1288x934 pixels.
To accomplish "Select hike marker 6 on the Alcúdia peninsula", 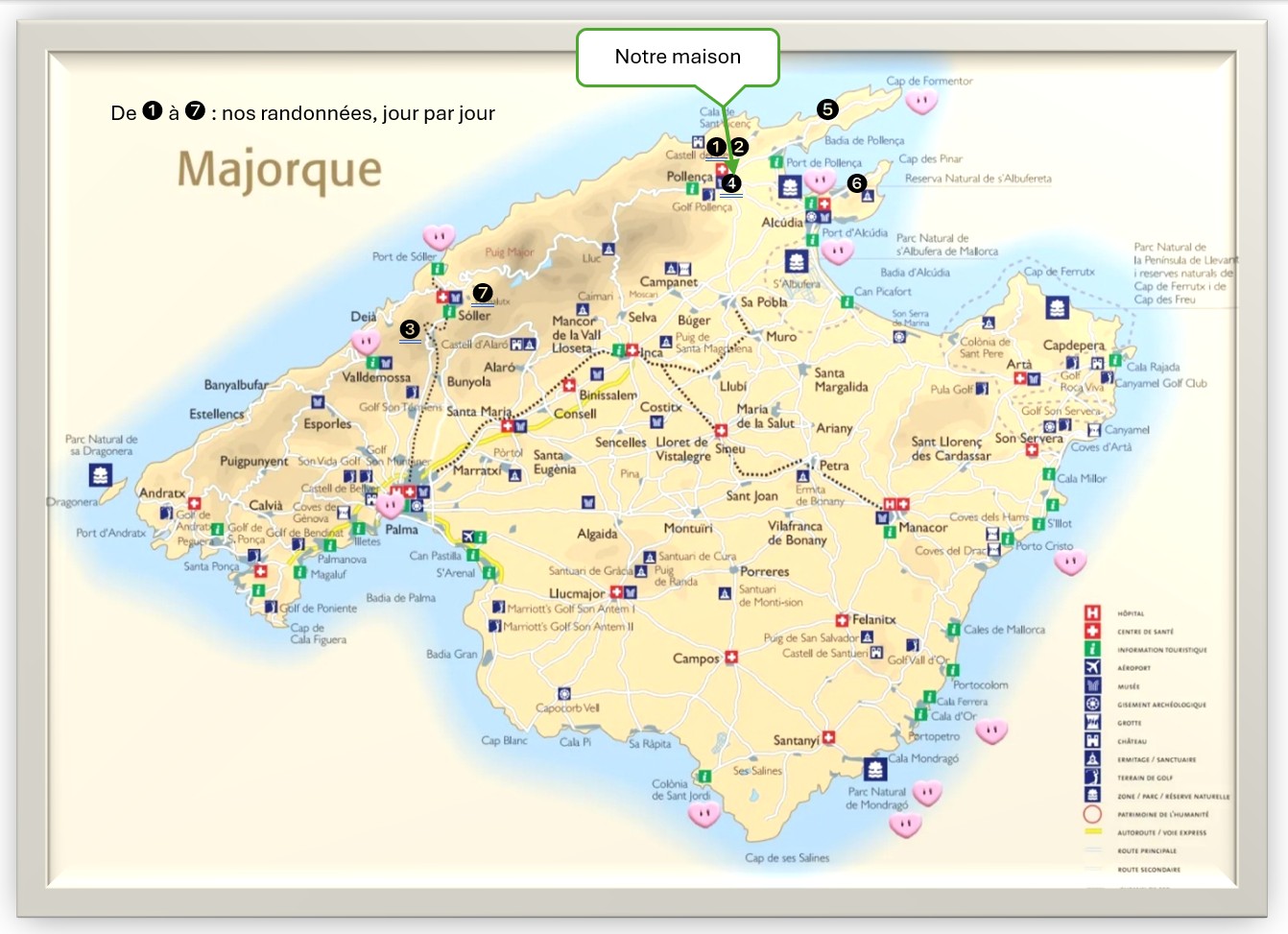I will (x=856, y=183).
